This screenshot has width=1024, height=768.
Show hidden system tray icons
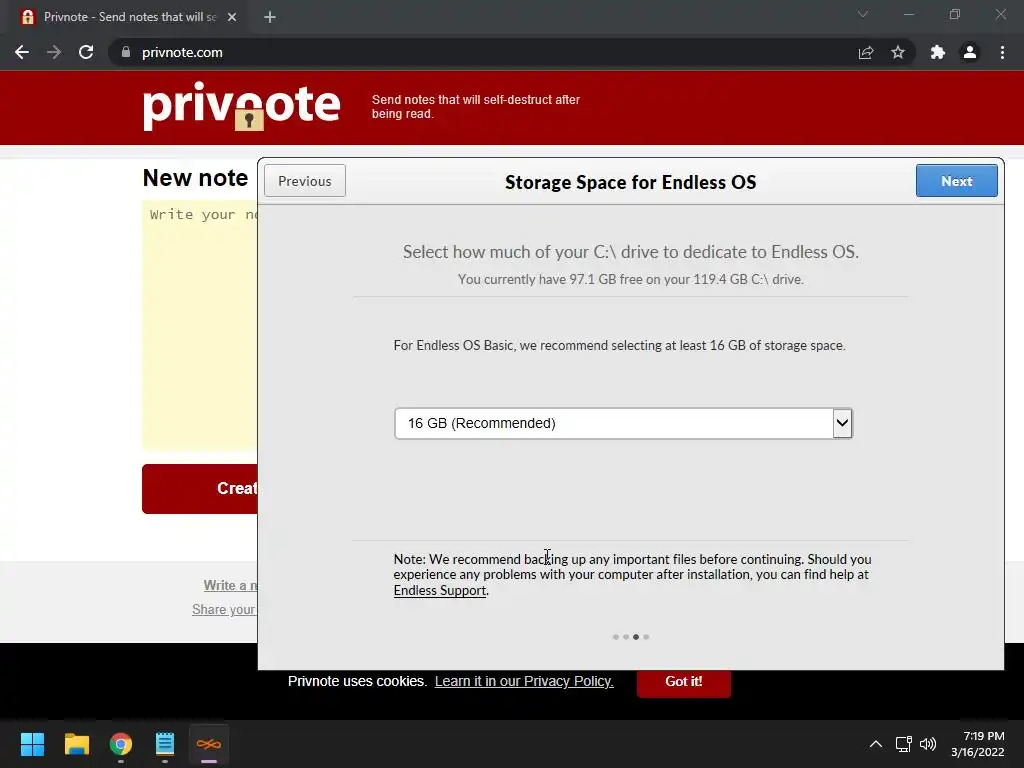click(876, 744)
